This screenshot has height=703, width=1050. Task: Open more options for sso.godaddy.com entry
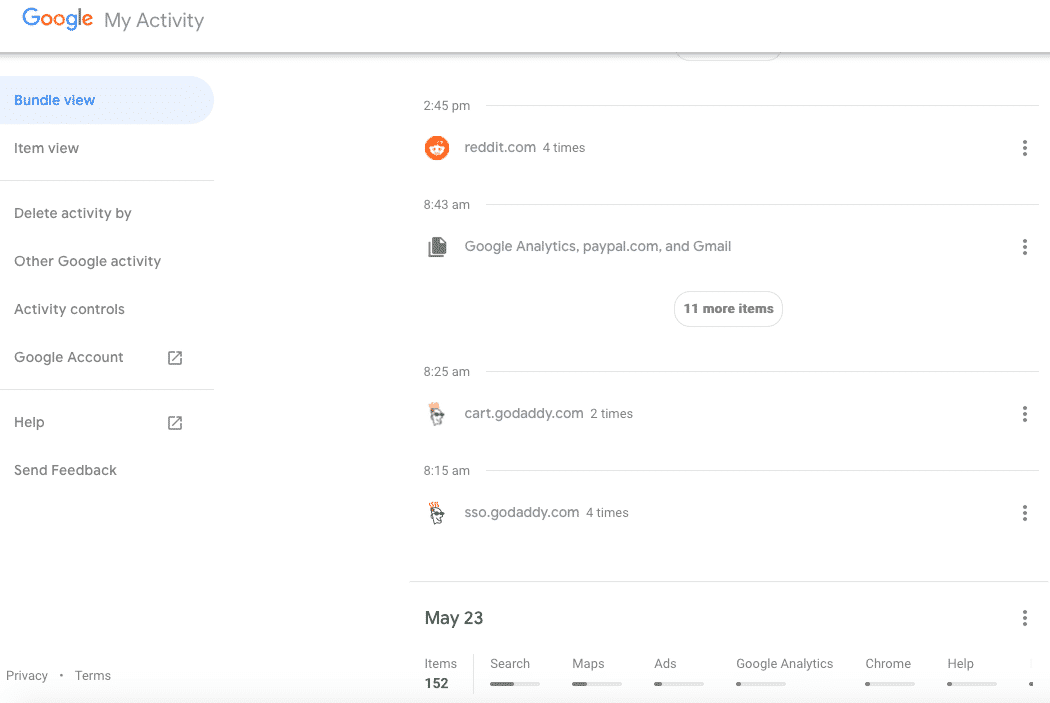coord(1025,513)
